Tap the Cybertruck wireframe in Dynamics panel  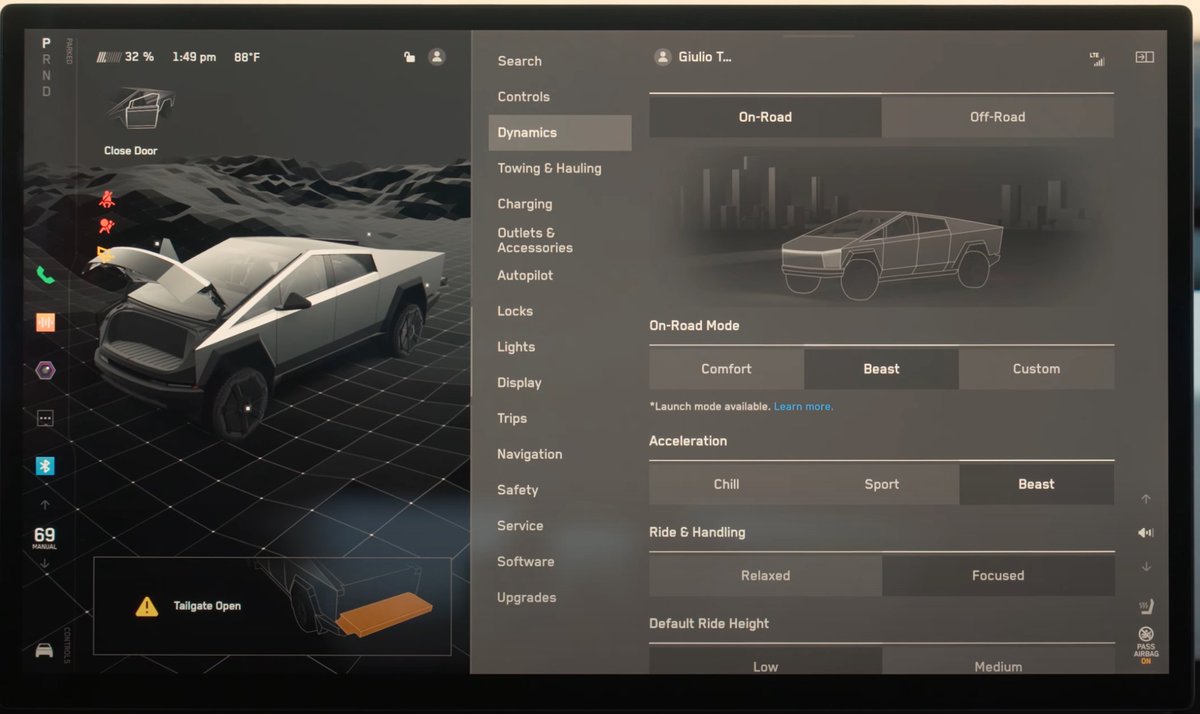point(890,255)
